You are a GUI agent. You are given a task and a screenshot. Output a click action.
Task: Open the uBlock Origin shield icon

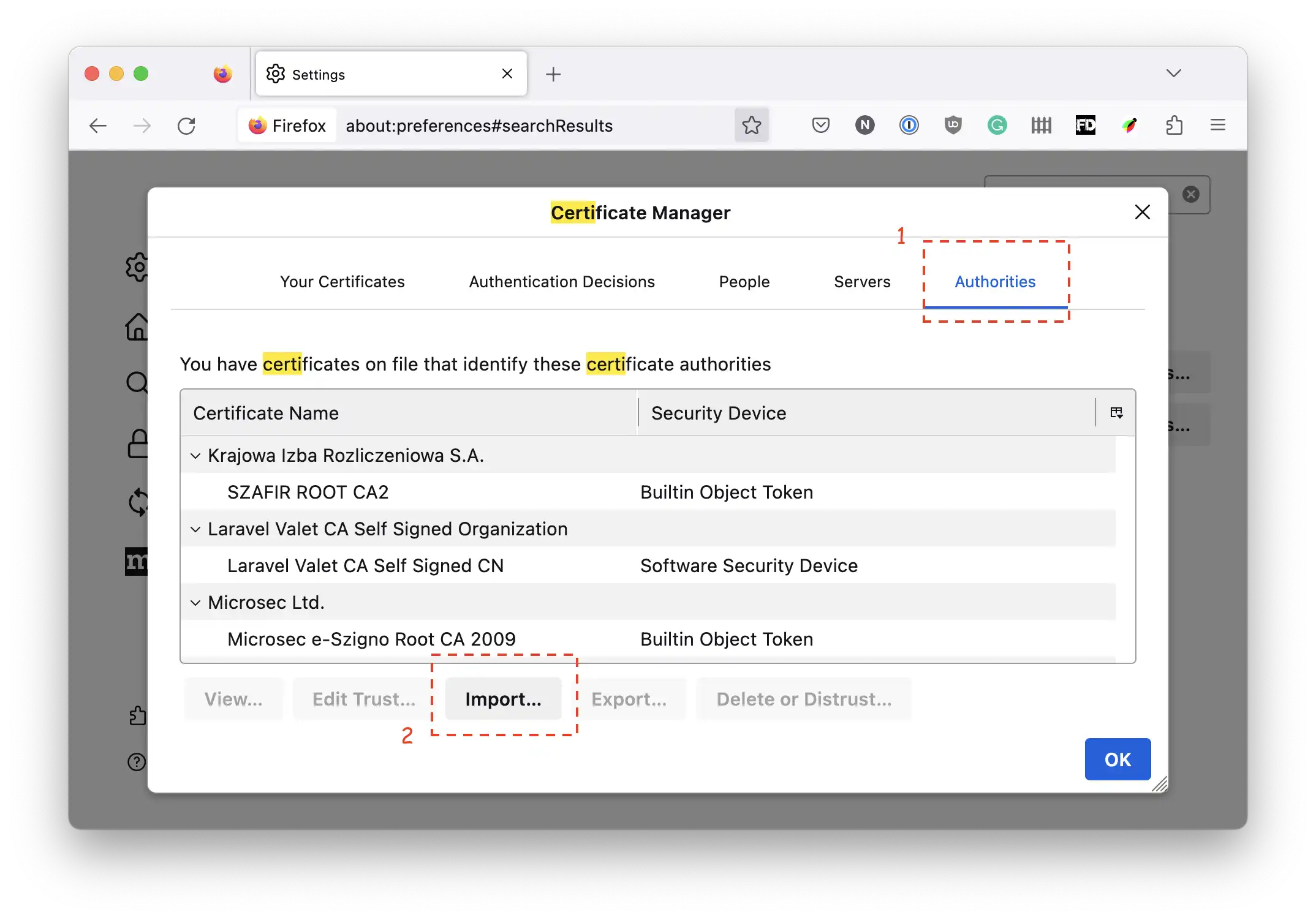tap(953, 126)
